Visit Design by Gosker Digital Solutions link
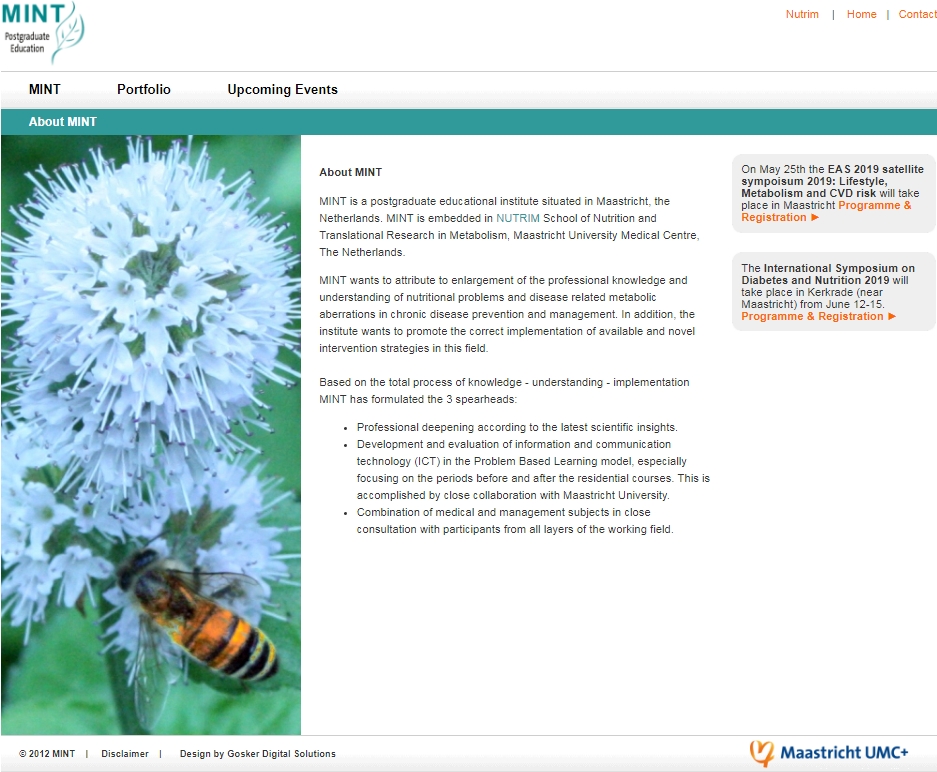937x772 pixels. [258, 753]
